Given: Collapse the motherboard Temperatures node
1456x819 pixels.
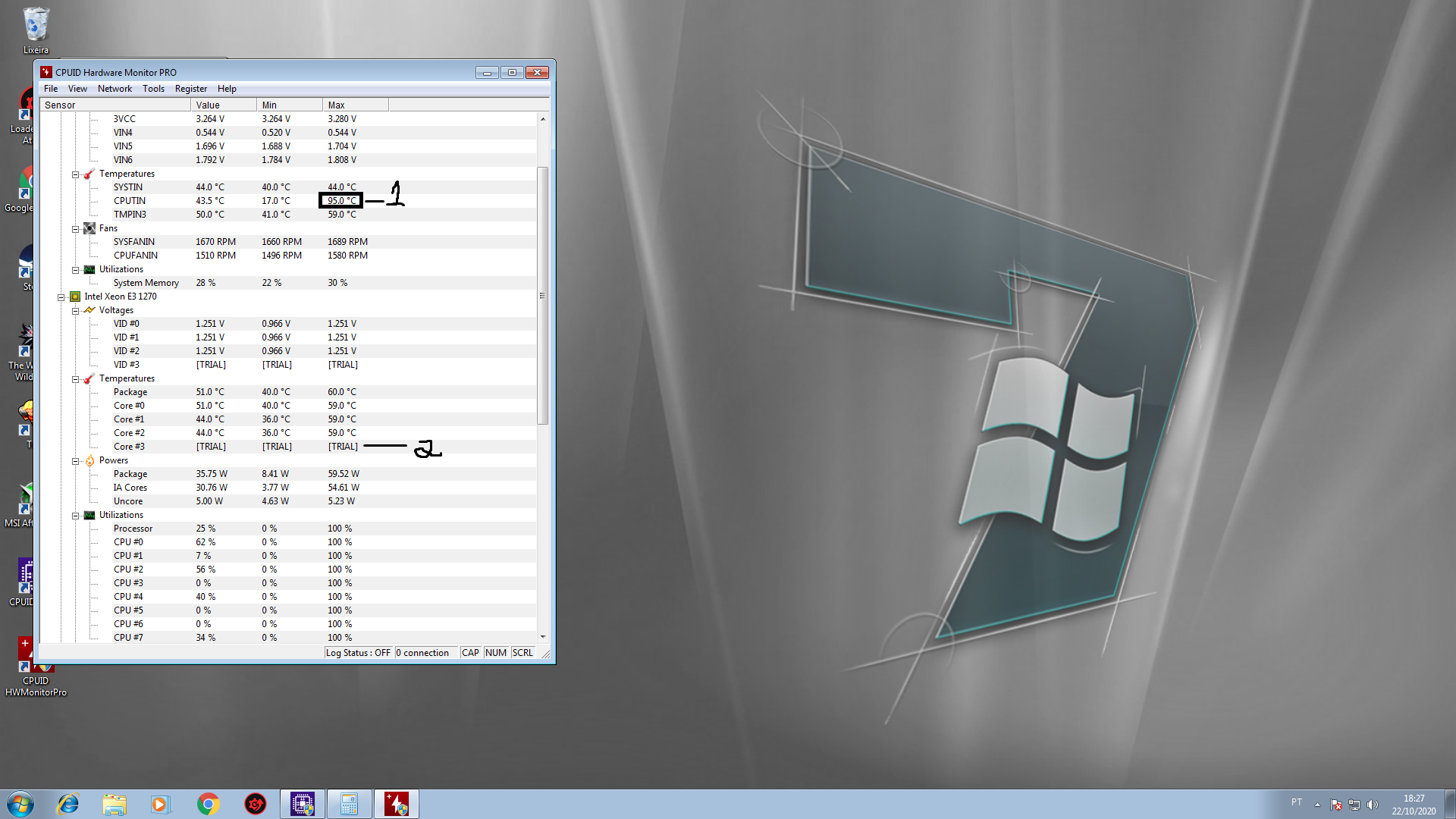Looking at the screenshot, I should (x=75, y=174).
